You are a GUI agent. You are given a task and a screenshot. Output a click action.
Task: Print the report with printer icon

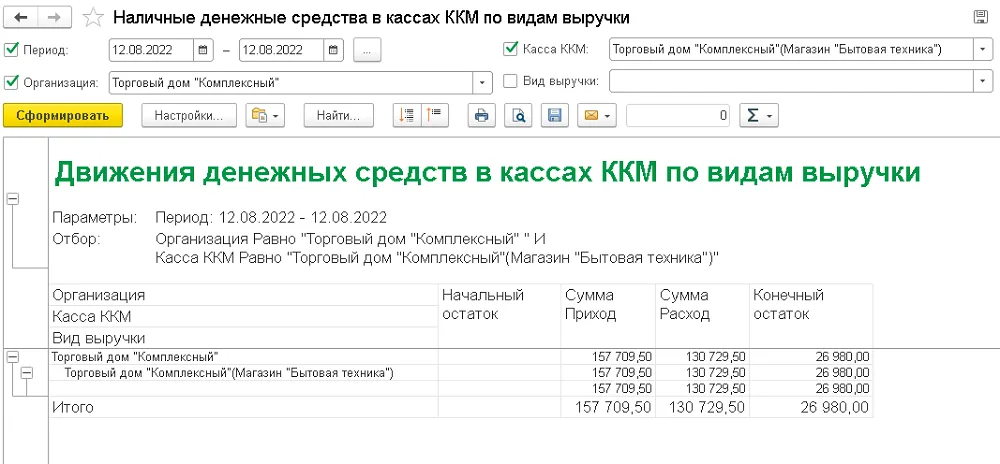point(482,115)
